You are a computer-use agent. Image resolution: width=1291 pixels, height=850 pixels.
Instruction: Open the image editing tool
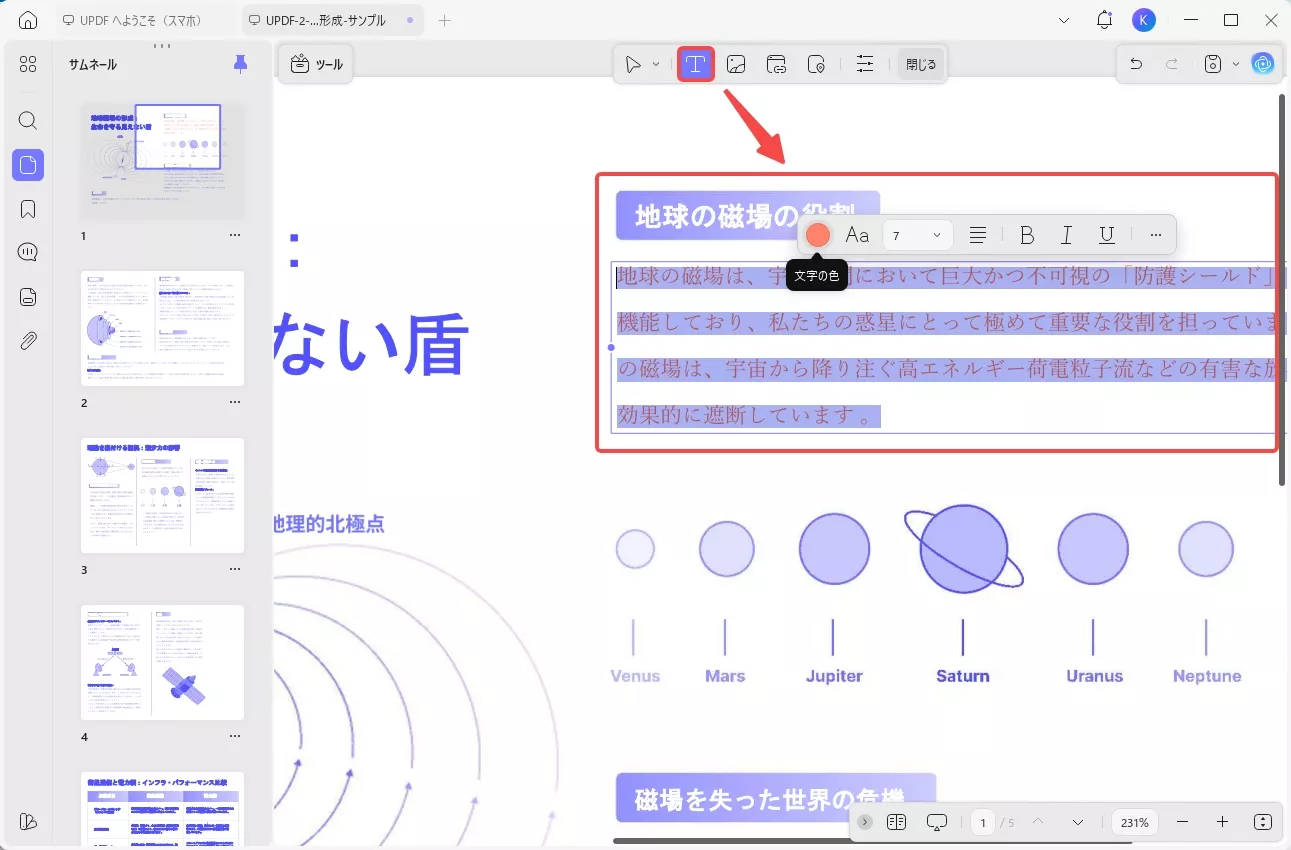(x=737, y=63)
